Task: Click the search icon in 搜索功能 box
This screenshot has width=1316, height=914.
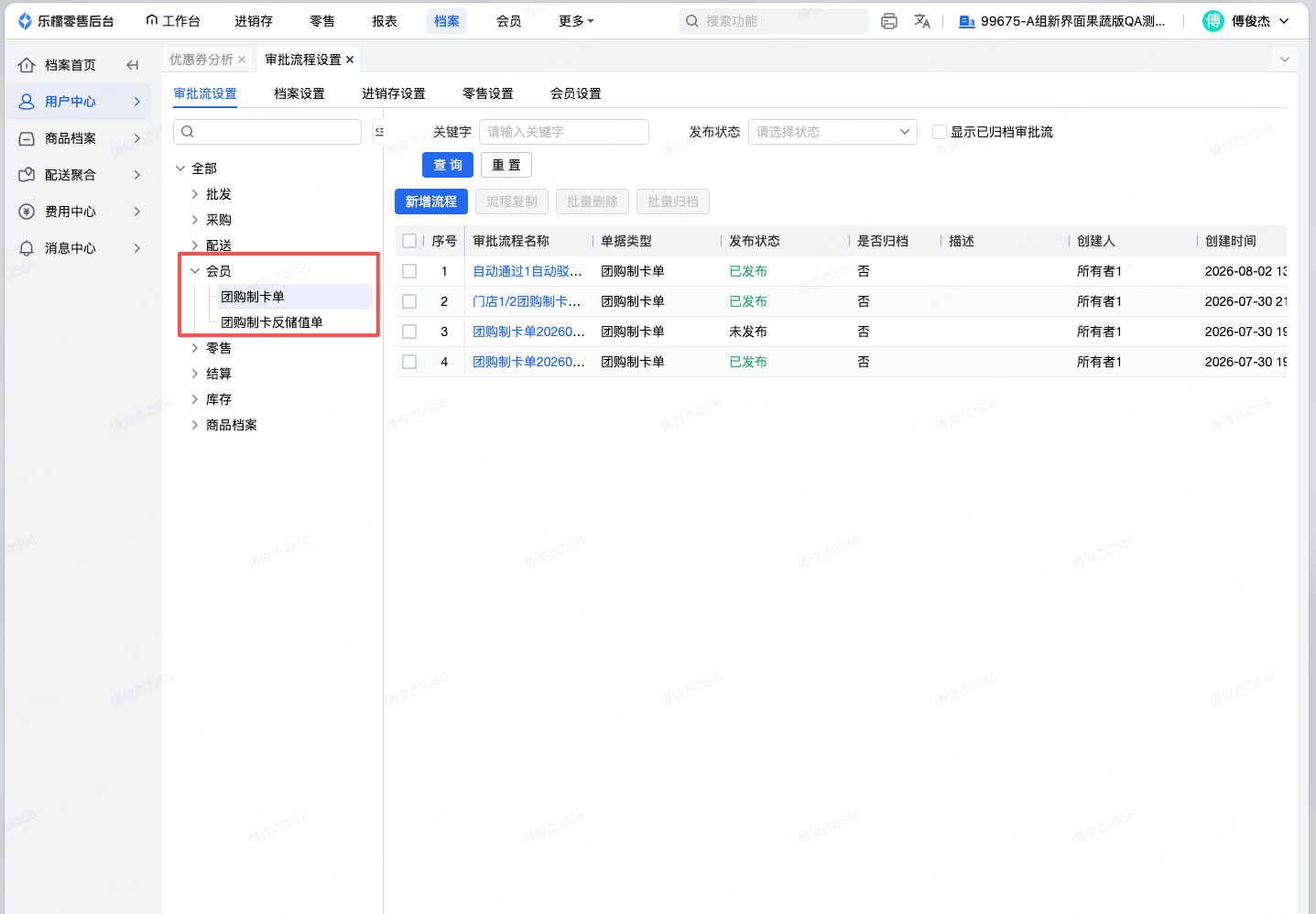Action: (692, 21)
